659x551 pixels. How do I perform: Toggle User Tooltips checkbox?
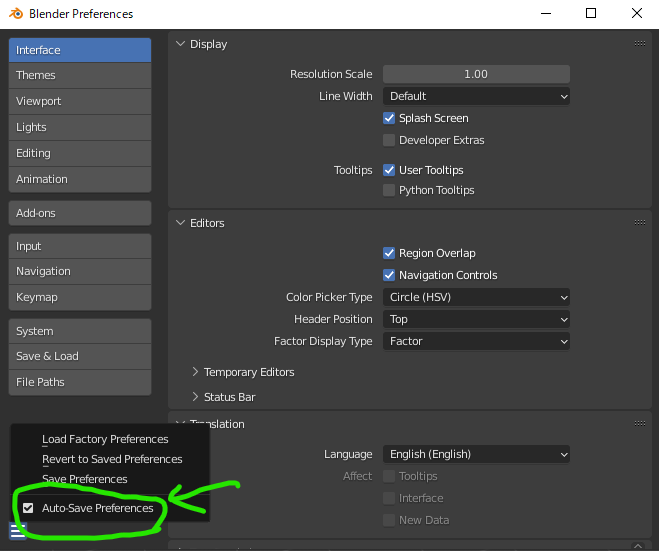[389, 170]
